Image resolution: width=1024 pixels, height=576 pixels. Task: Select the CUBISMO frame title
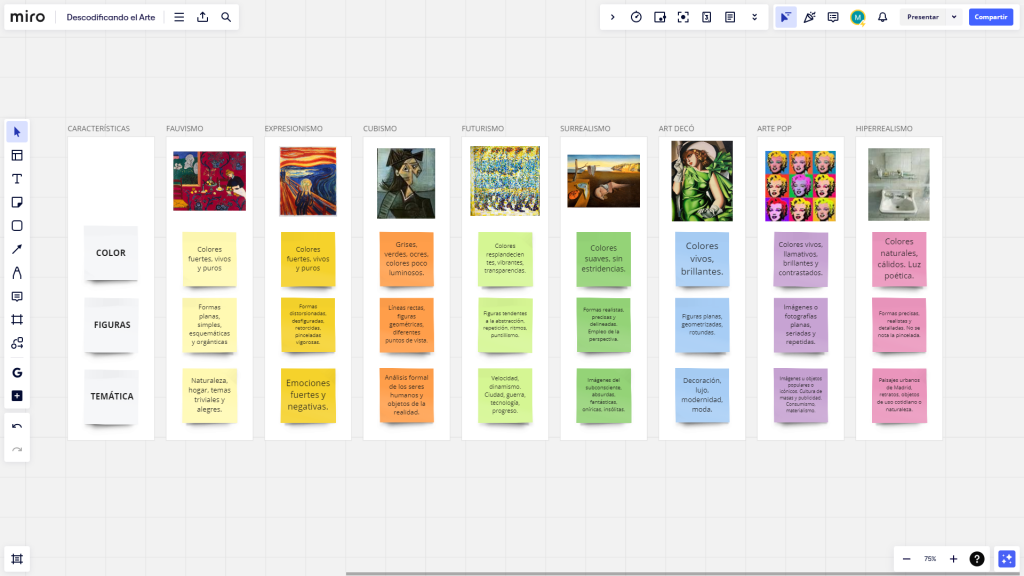(380, 129)
